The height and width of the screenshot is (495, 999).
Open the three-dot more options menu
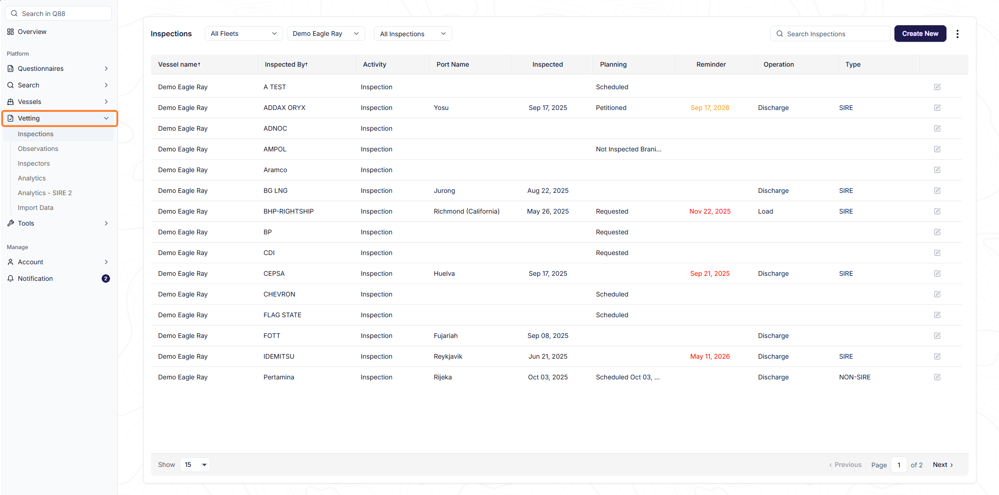click(x=957, y=34)
